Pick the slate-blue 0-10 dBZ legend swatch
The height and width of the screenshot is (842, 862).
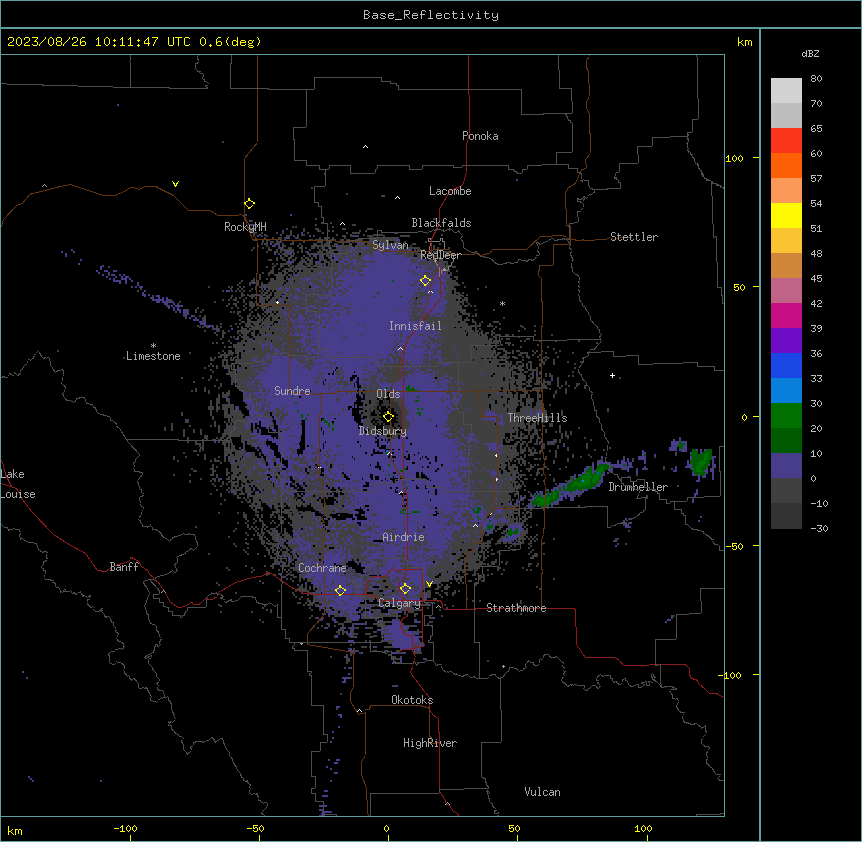tap(786, 466)
